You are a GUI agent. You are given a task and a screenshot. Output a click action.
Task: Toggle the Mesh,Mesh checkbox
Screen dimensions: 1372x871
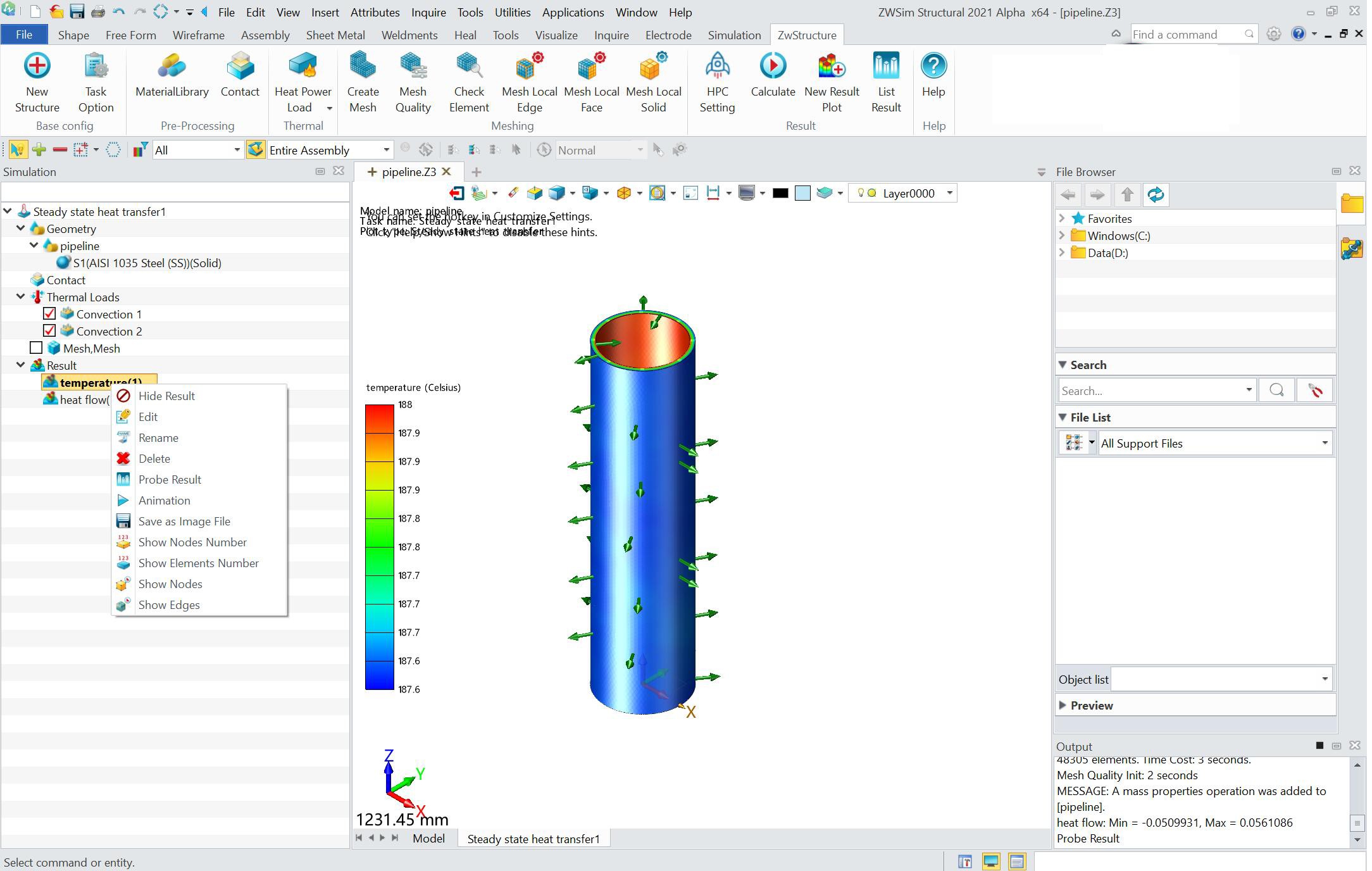tap(37, 347)
